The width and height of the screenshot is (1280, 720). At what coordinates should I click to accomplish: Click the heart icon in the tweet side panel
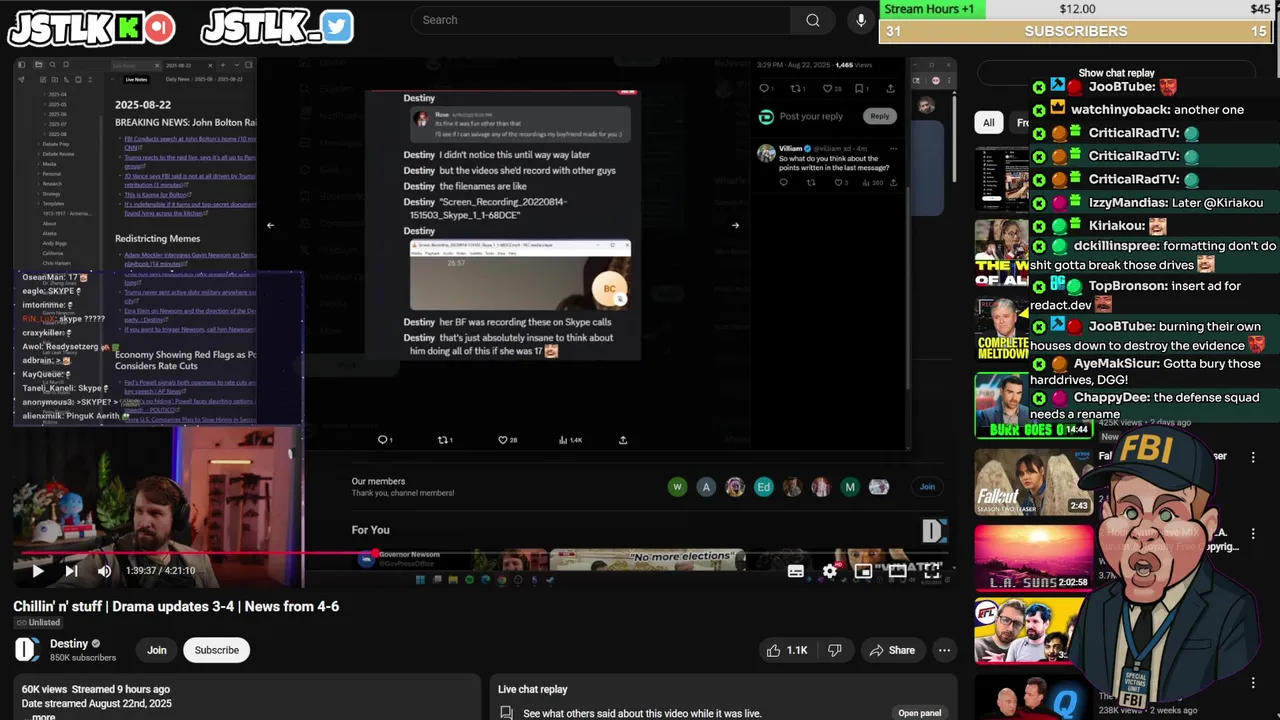pos(828,88)
